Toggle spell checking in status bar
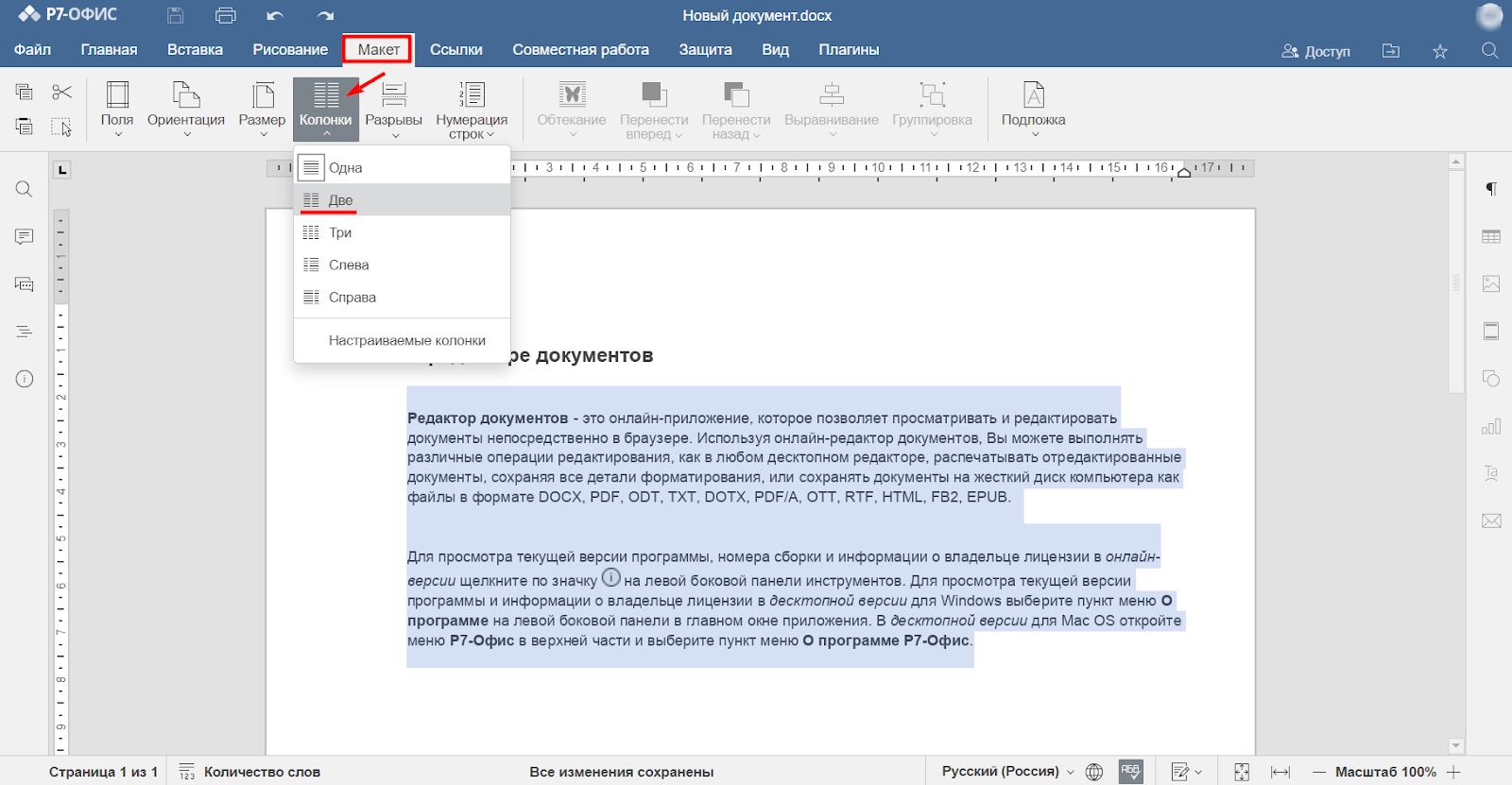Screen dimensions: 1512x785 (1130, 772)
